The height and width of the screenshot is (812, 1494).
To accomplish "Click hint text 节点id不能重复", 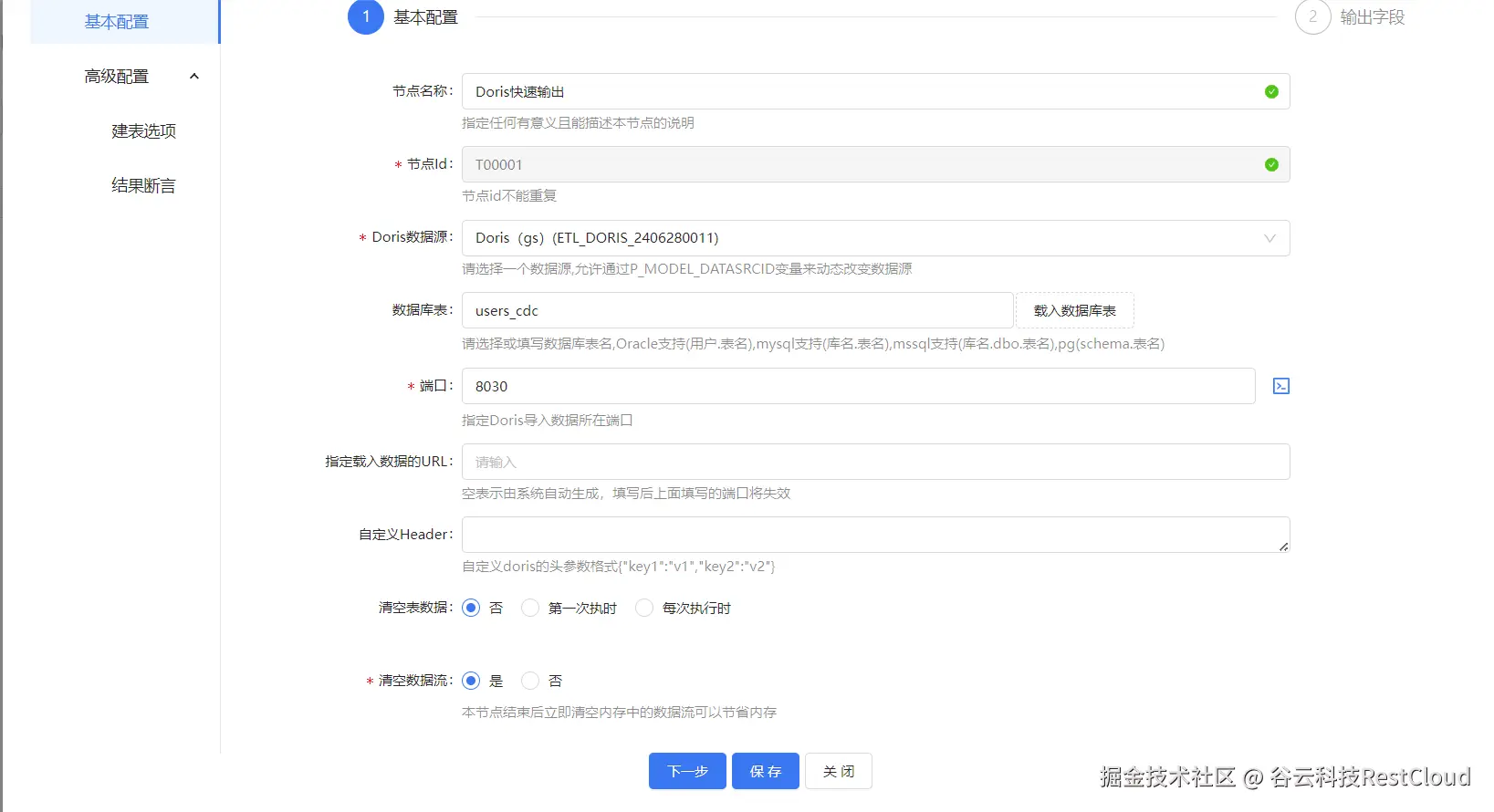I will (x=509, y=195).
